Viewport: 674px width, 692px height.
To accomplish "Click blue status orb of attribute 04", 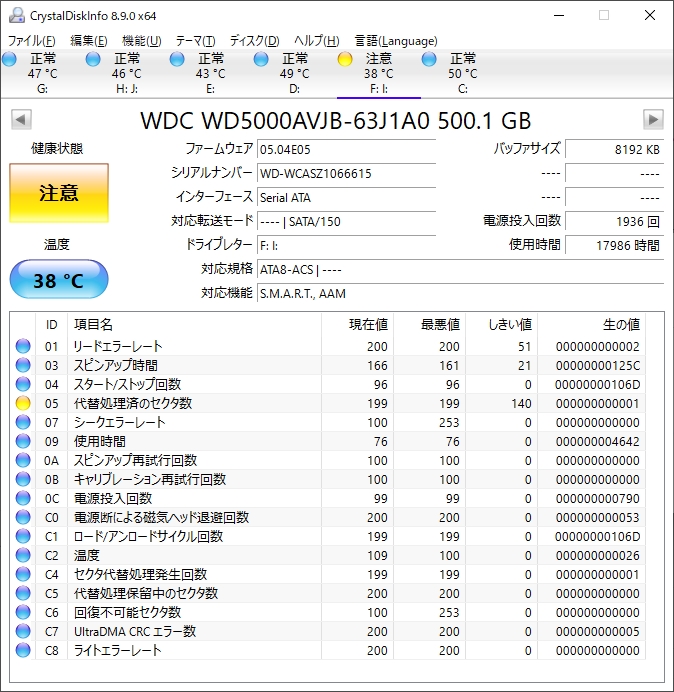I will [23, 384].
